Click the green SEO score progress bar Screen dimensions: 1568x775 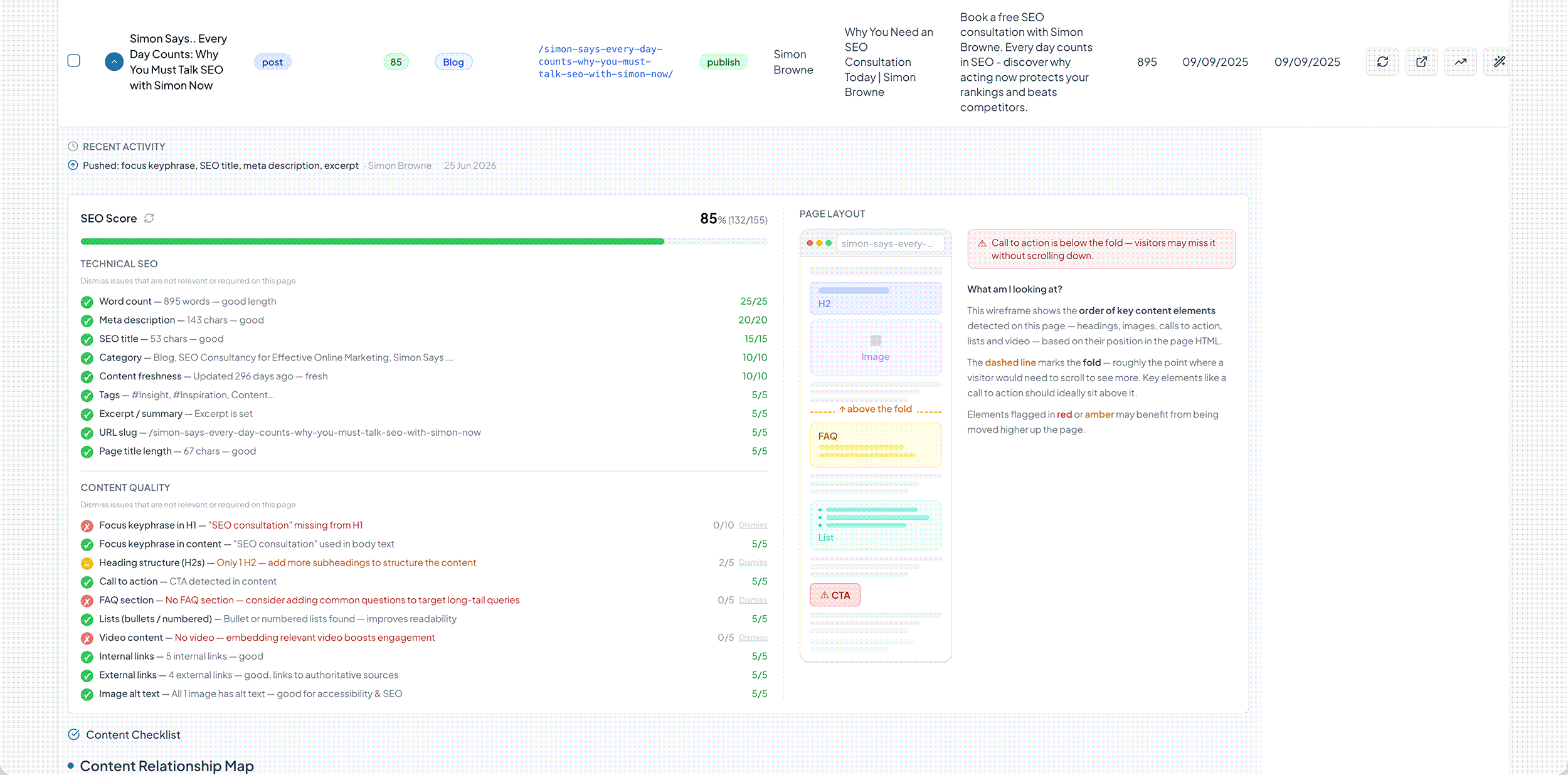pyautogui.click(x=372, y=241)
